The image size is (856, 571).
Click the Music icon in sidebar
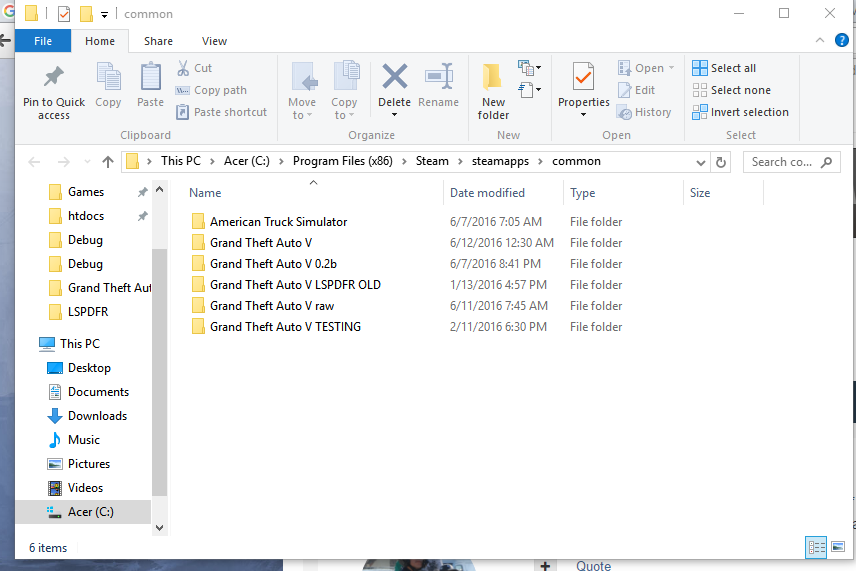(x=55, y=440)
